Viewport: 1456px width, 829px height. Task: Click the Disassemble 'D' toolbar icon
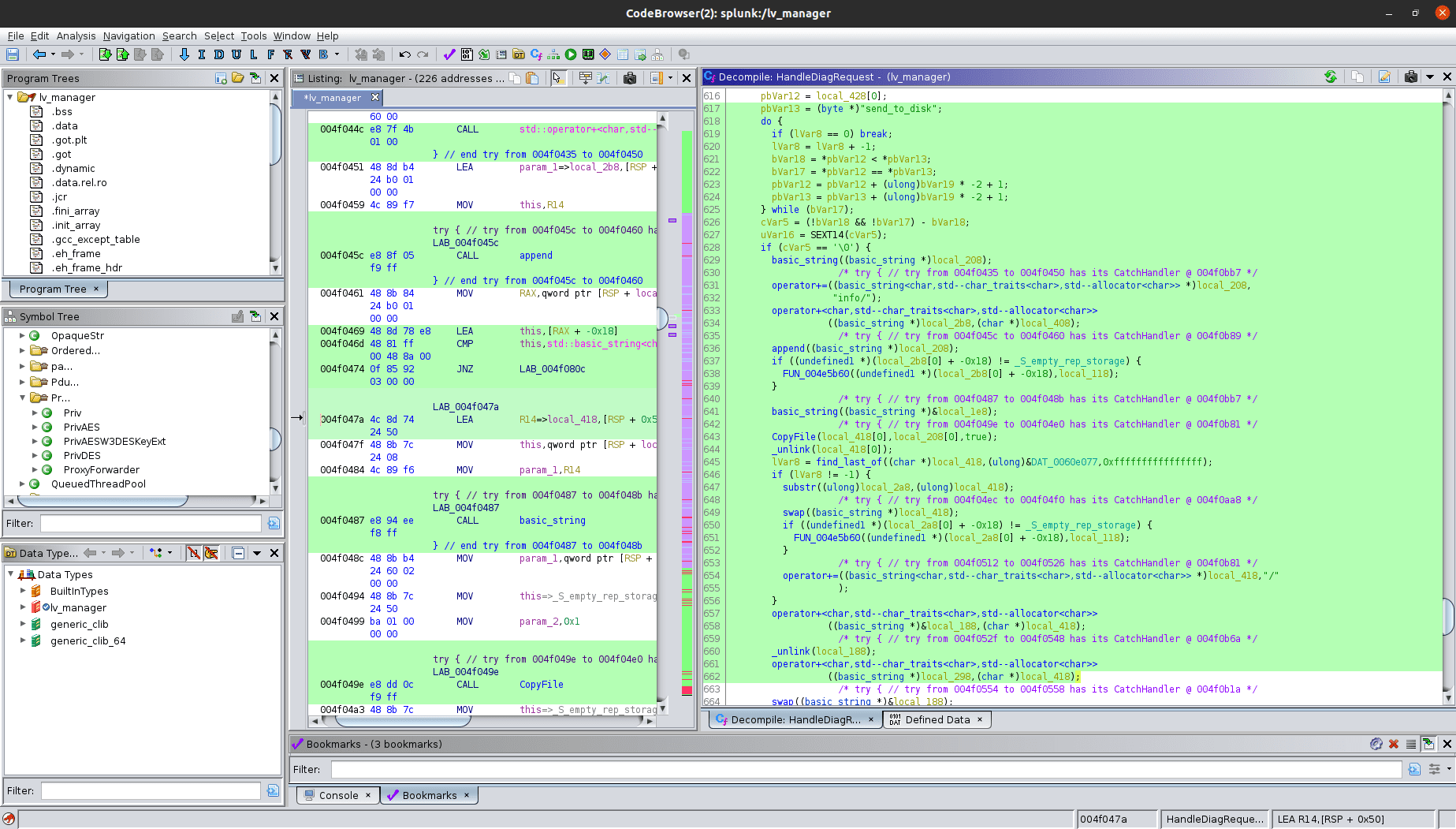tap(218, 54)
